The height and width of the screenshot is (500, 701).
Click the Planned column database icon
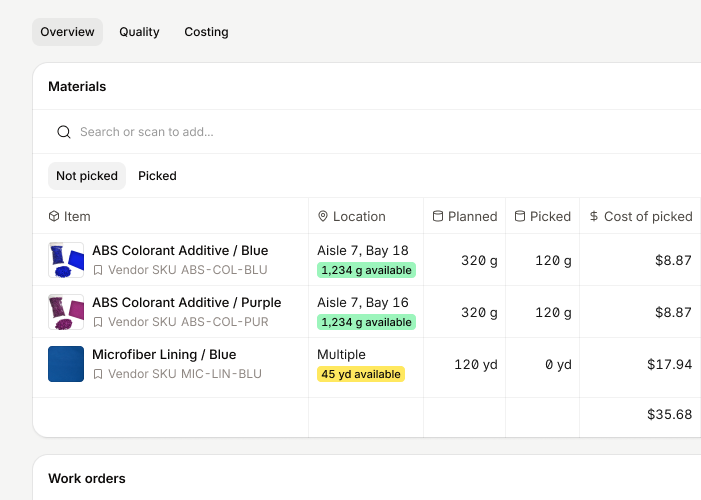[438, 216]
